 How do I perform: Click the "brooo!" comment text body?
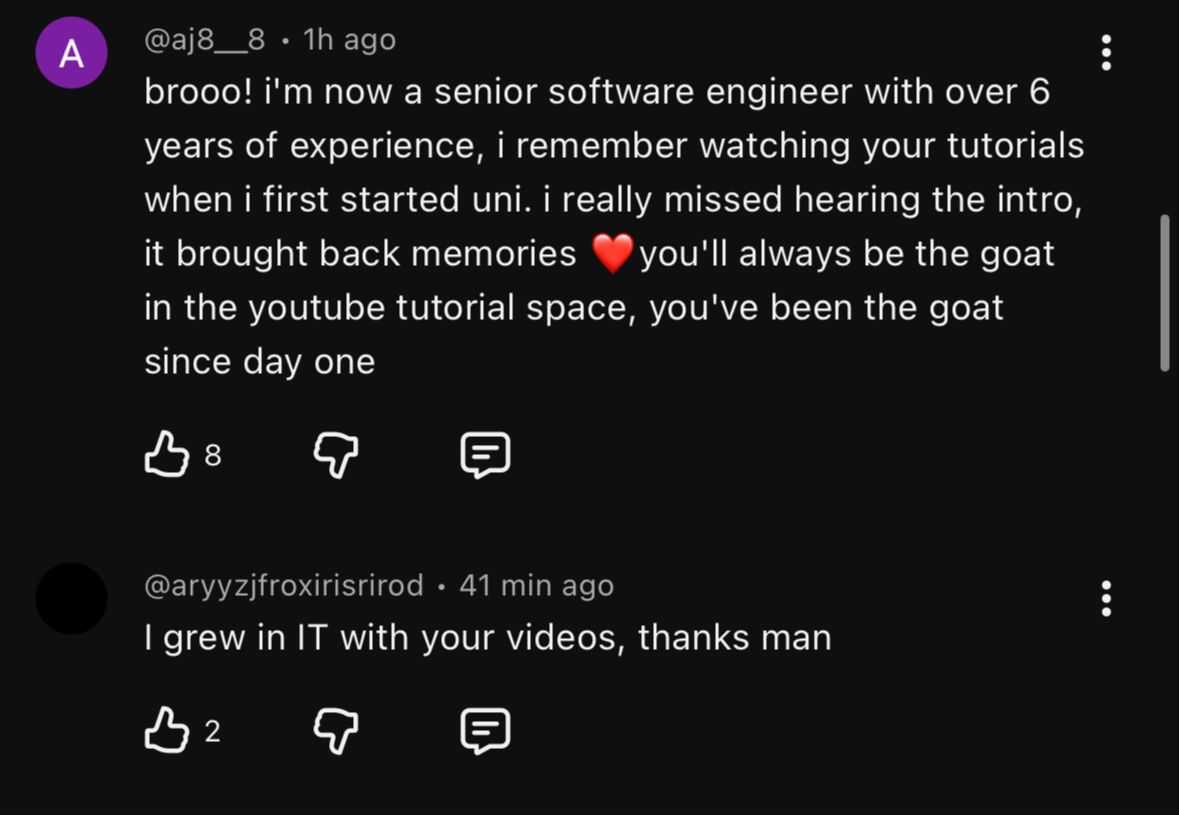click(600, 200)
